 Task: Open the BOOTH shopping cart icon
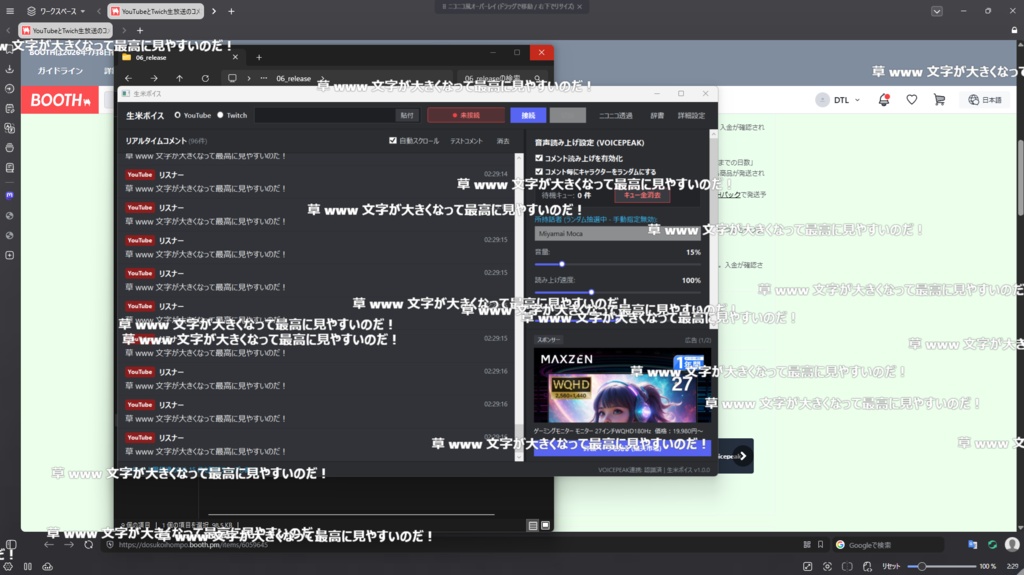(939, 100)
